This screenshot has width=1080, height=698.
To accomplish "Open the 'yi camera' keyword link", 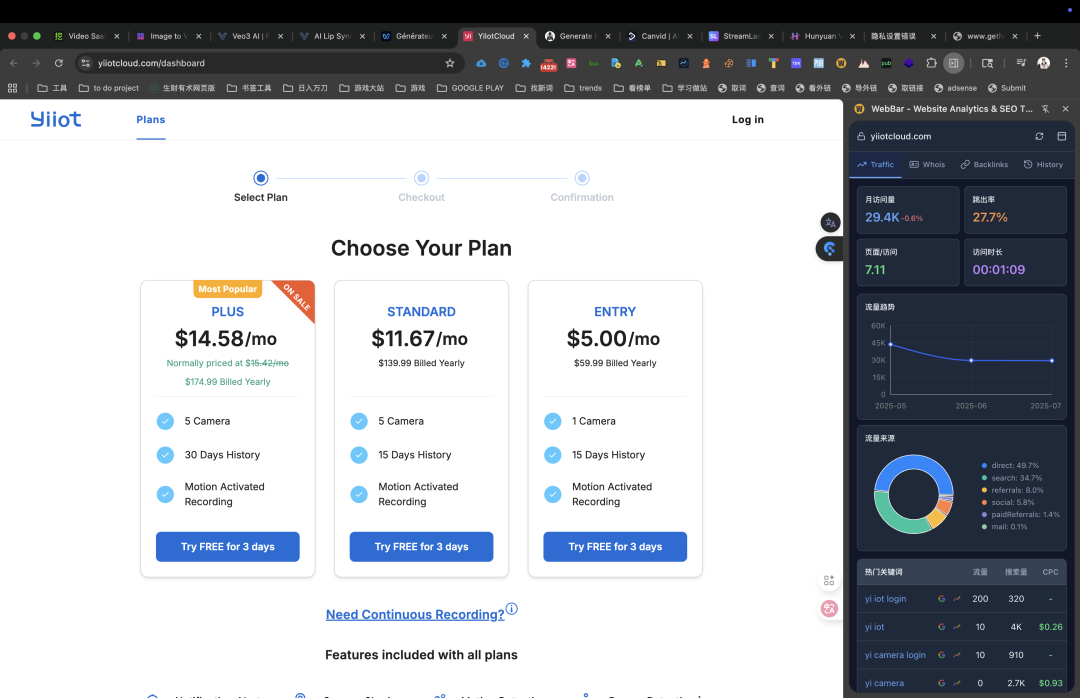I will coord(884,684).
